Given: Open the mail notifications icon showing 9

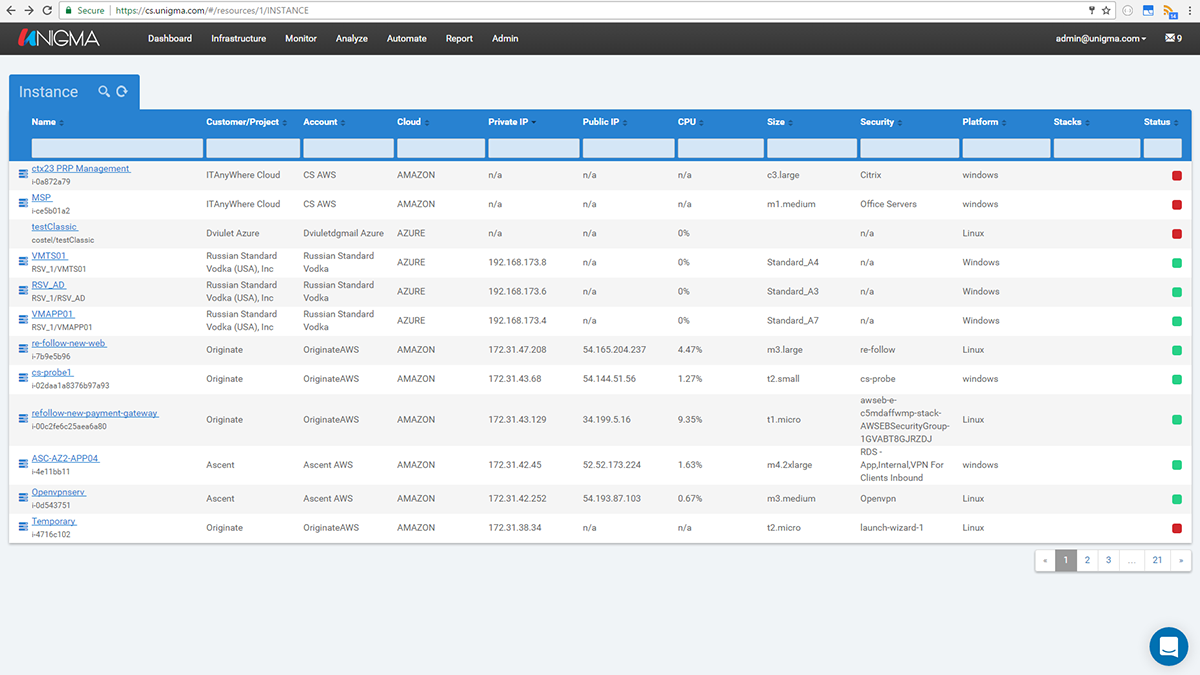Looking at the screenshot, I should pyautogui.click(x=1173, y=38).
